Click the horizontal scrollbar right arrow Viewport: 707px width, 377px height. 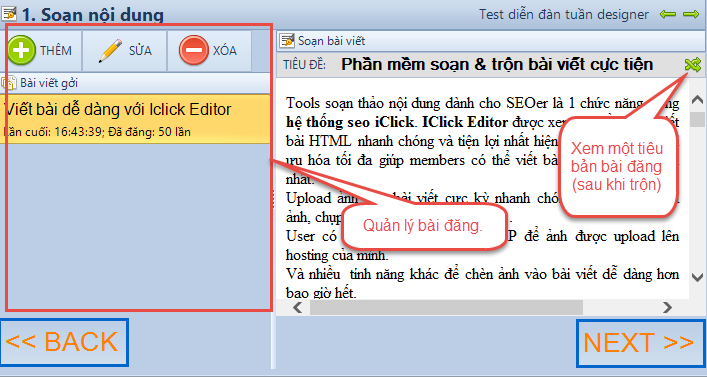[x=667, y=308]
